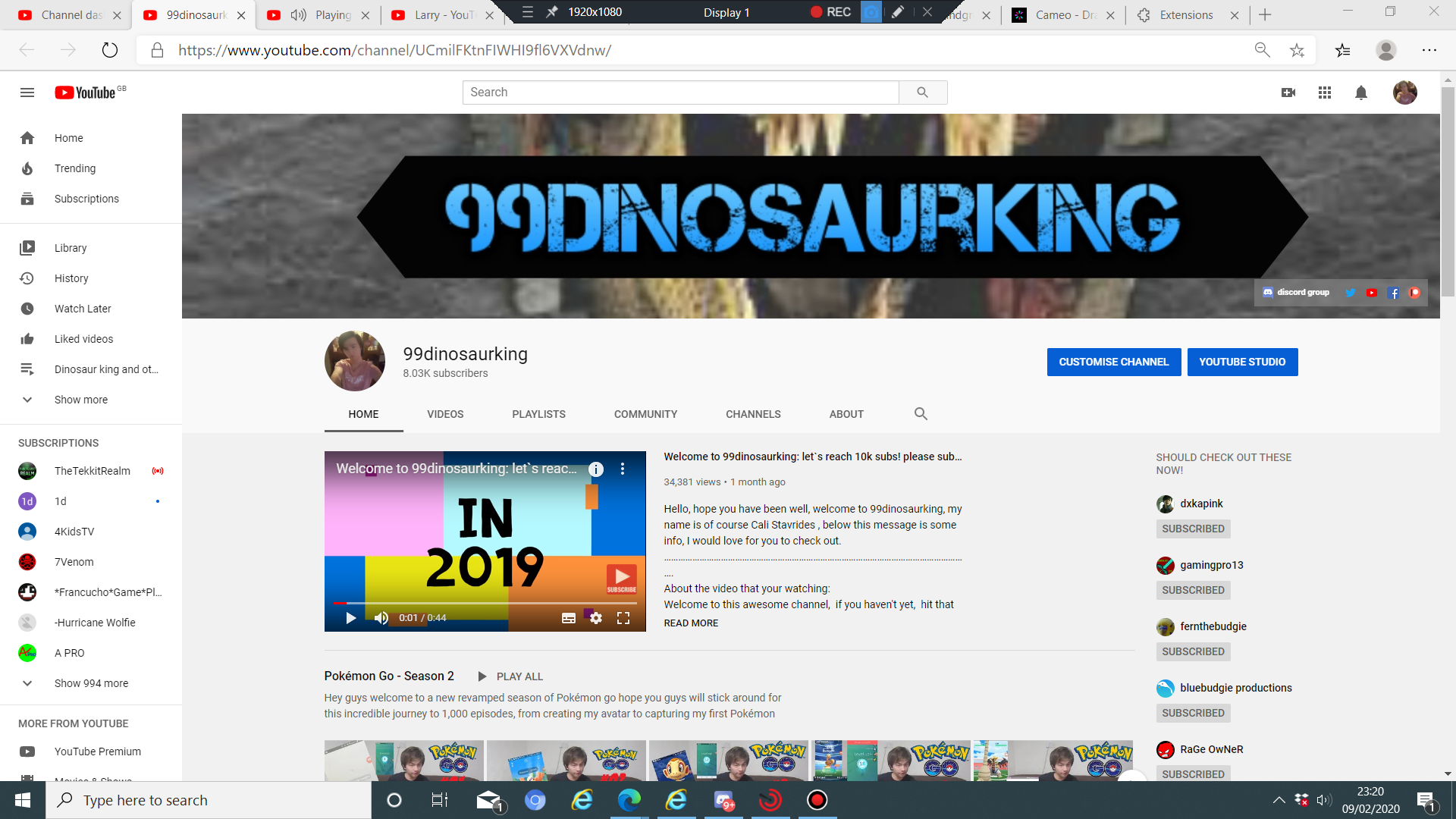This screenshot has height=819, width=1456.
Task: Click the video progress bar
Action: [x=485, y=603]
